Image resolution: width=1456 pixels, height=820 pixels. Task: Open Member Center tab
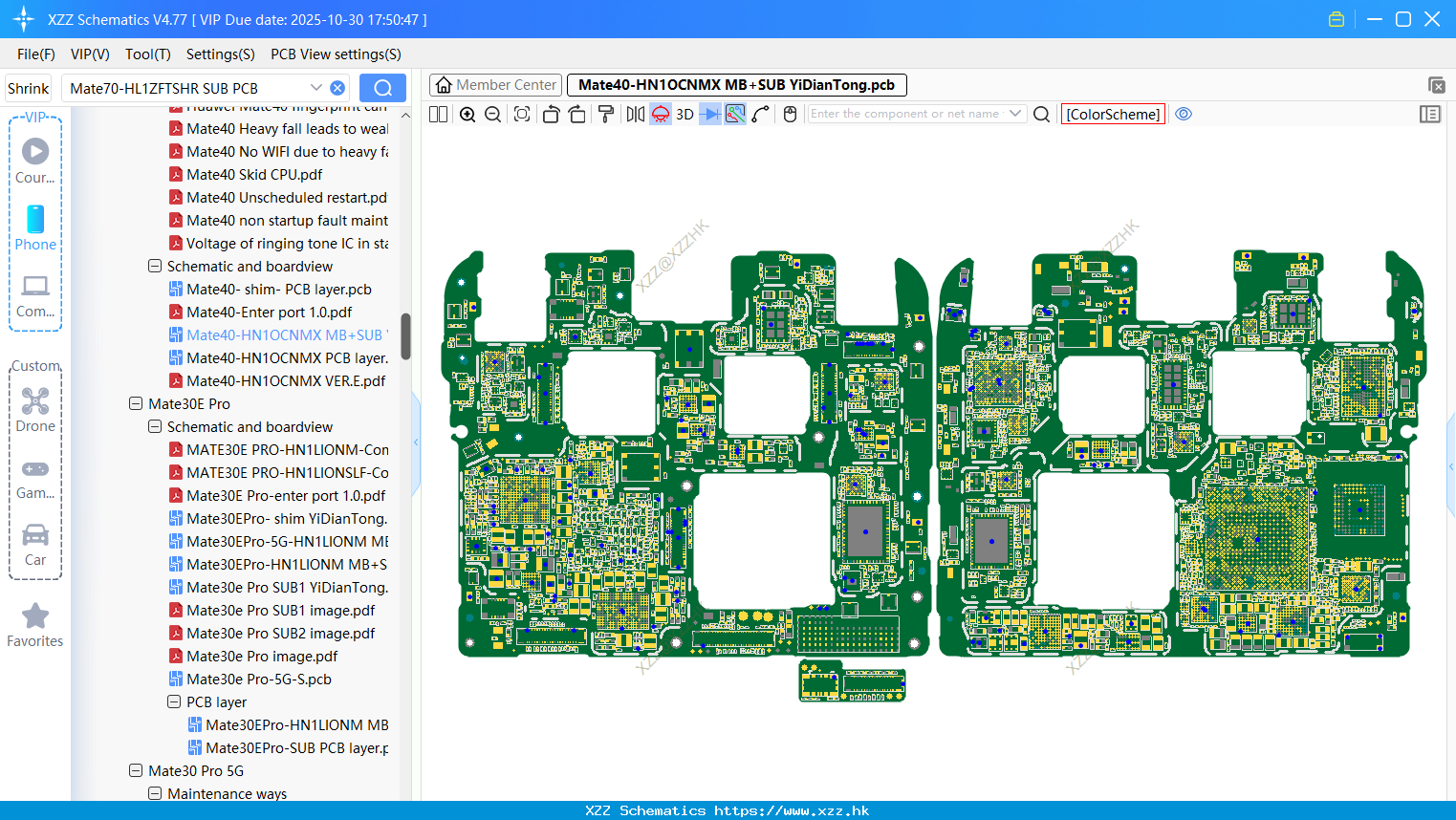[x=495, y=85]
